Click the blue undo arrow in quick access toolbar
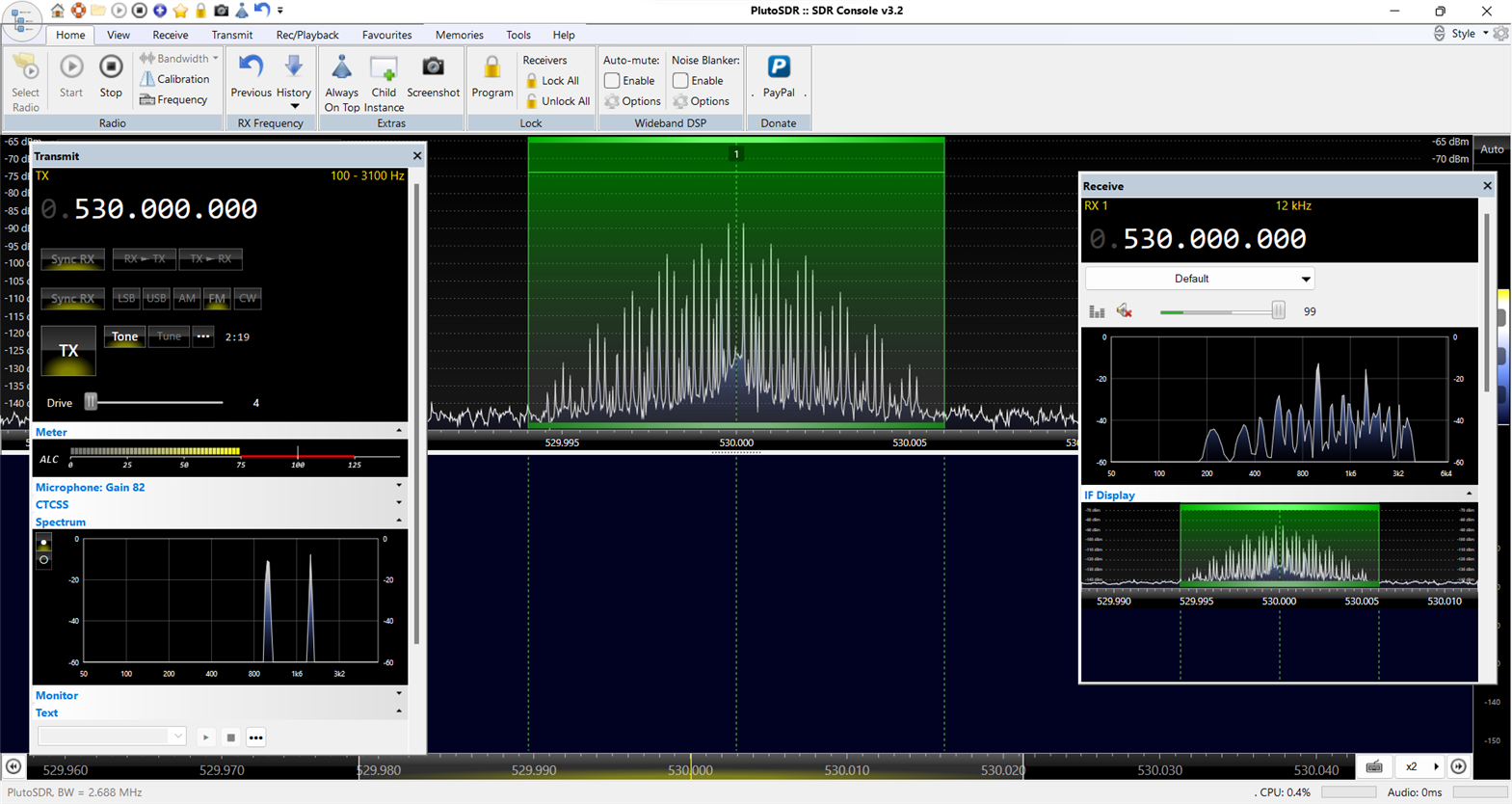This screenshot has height=804, width=1512. pos(261,10)
